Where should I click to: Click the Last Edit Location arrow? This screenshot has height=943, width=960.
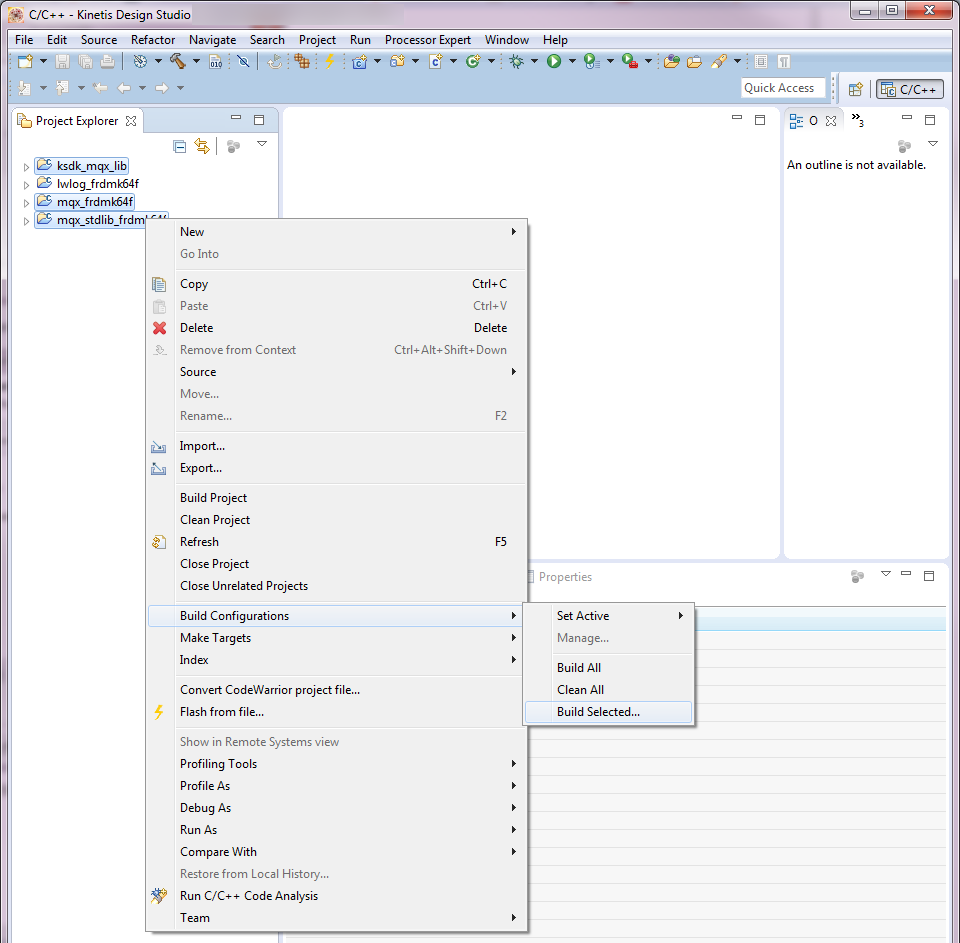(100, 88)
